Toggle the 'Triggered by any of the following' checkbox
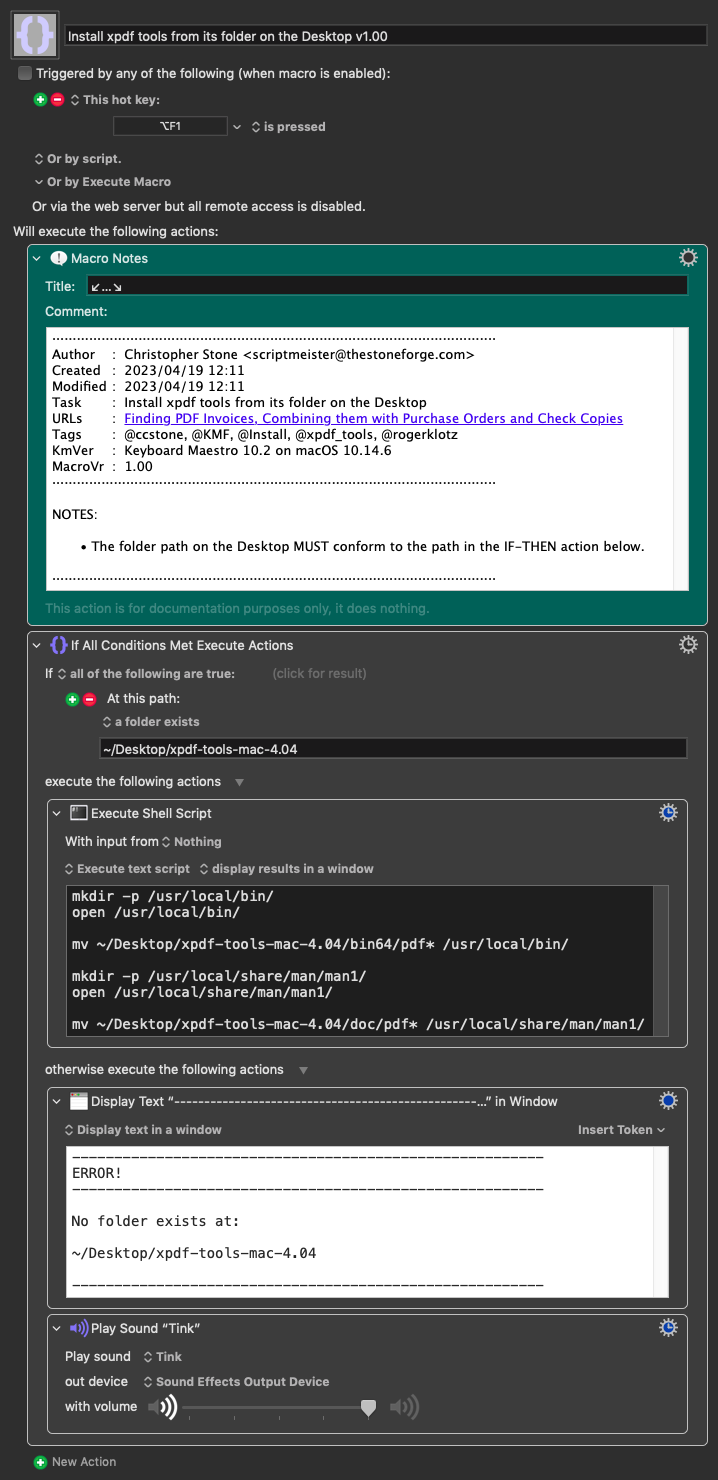The height and width of the screenshot is (1480, 718). 25,74
